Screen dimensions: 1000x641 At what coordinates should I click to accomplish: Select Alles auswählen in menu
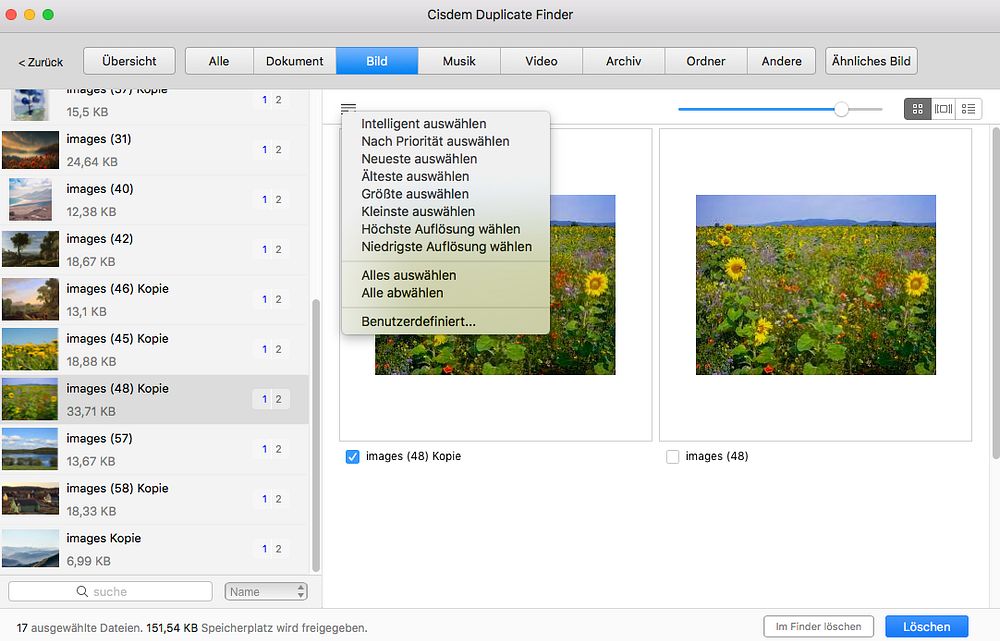[409, 276]
